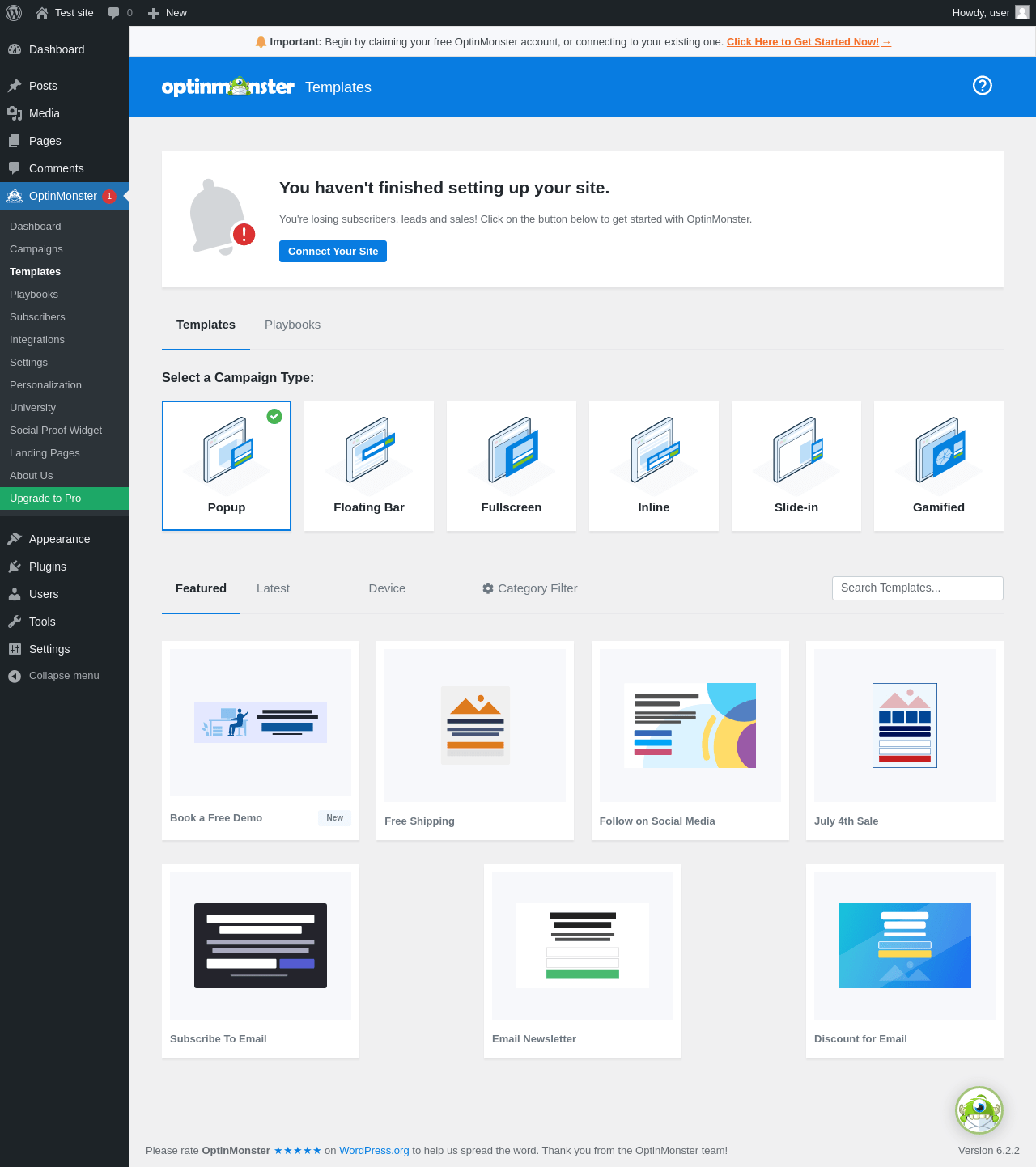
Task: Open the floating monster chat widget
Action: click(979, 1110)
